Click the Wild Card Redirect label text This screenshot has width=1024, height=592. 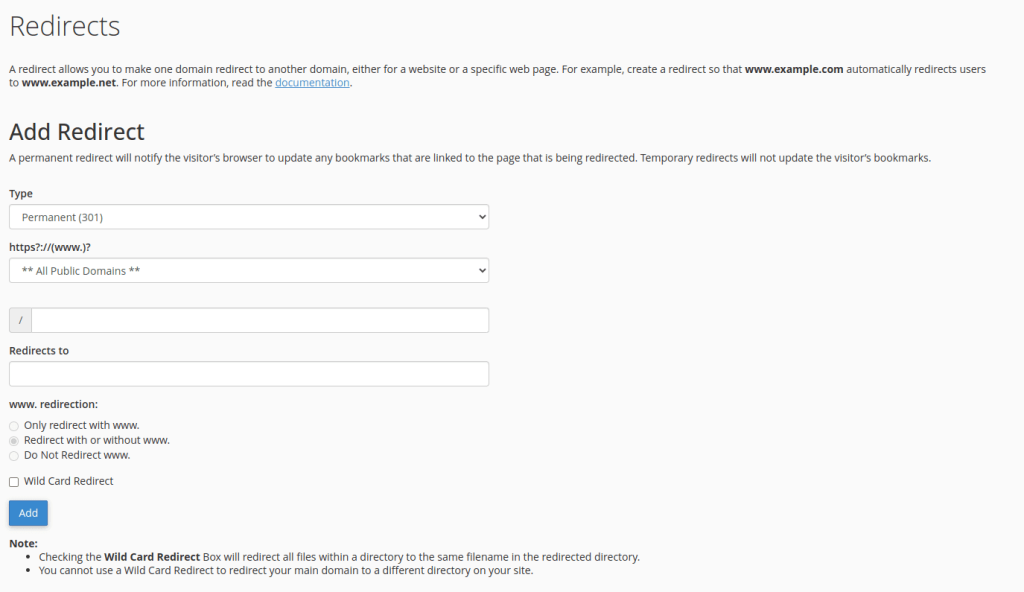(67, 481)
